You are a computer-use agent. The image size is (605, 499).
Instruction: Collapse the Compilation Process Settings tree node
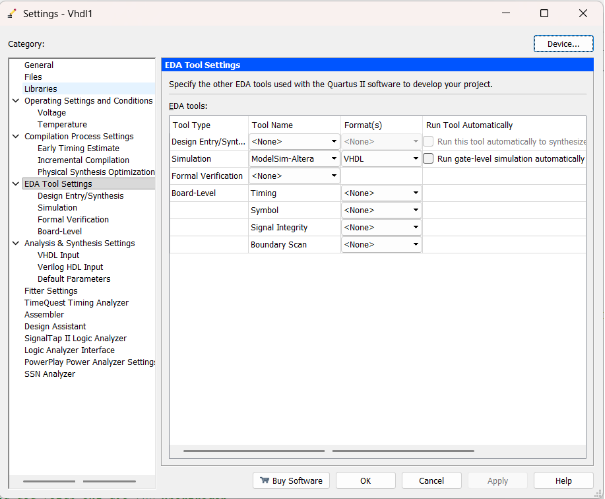(17, 137)
